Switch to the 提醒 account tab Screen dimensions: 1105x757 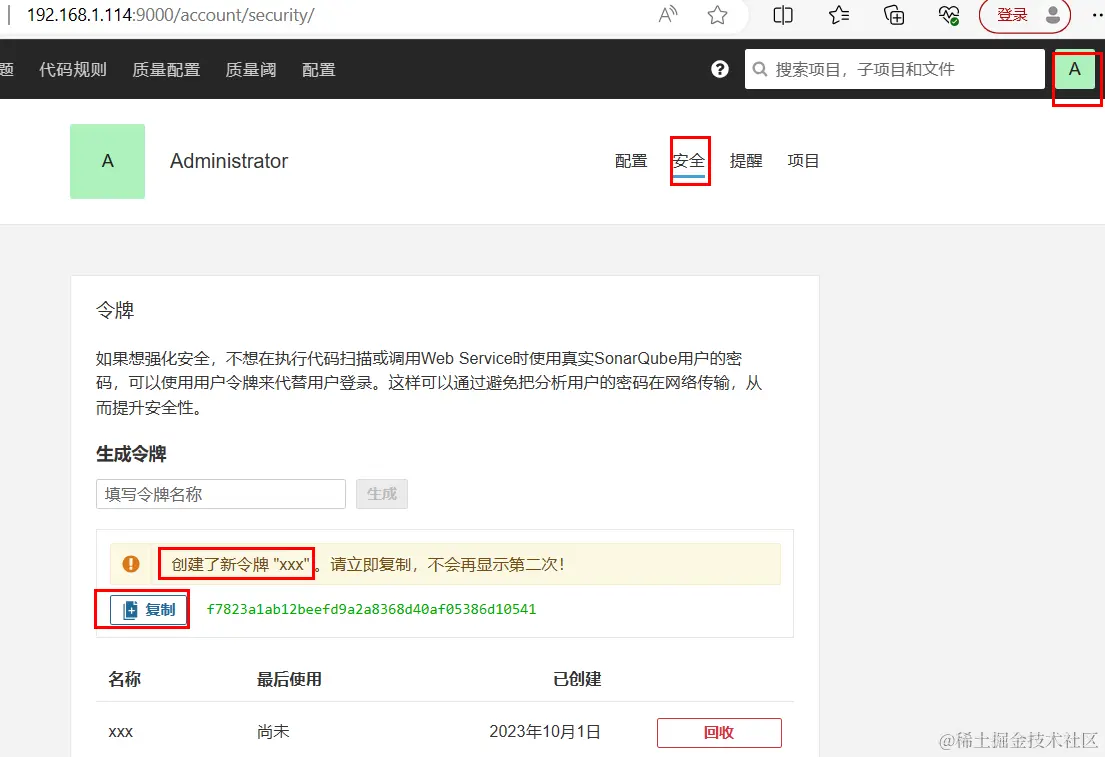coord(746,161)
